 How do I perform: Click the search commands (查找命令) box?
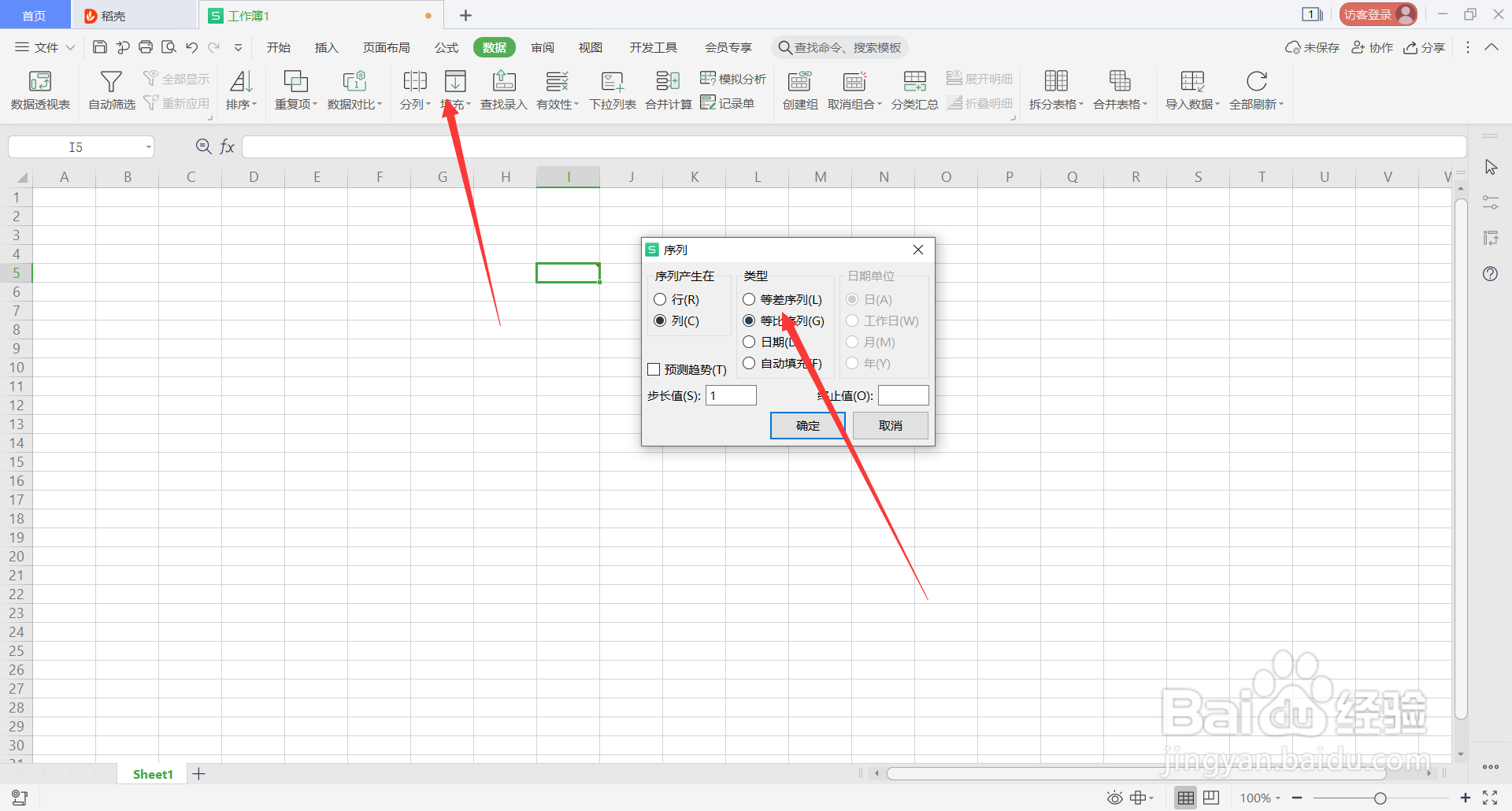click(840, 47)
